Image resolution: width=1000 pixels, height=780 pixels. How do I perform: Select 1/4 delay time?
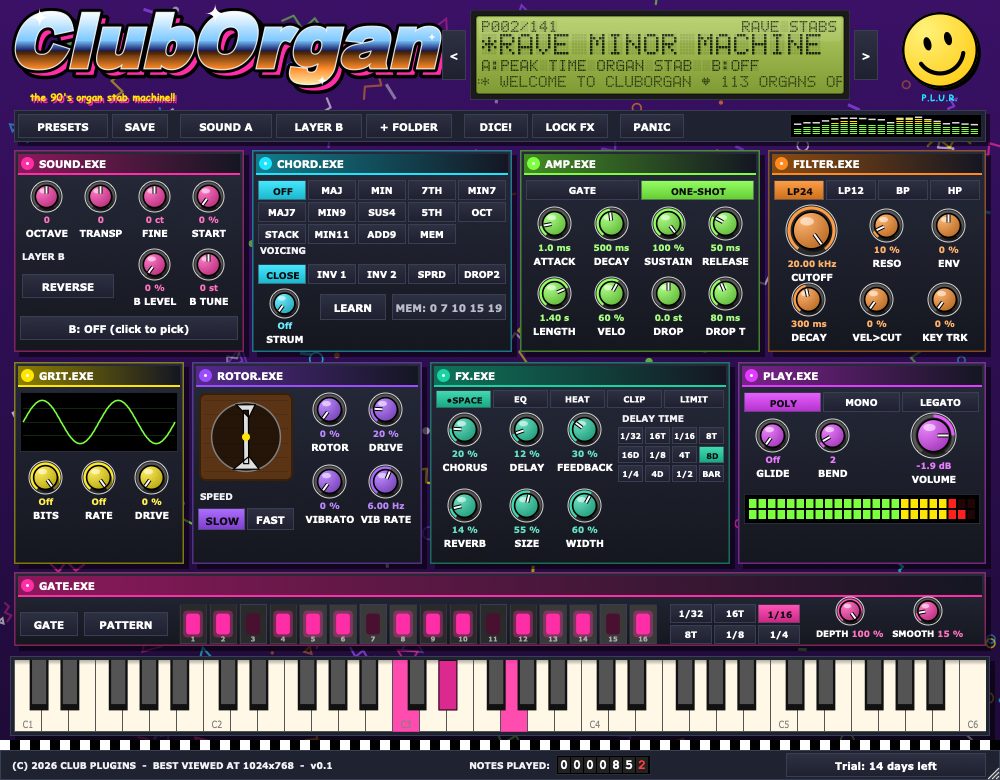coord(630,474)
